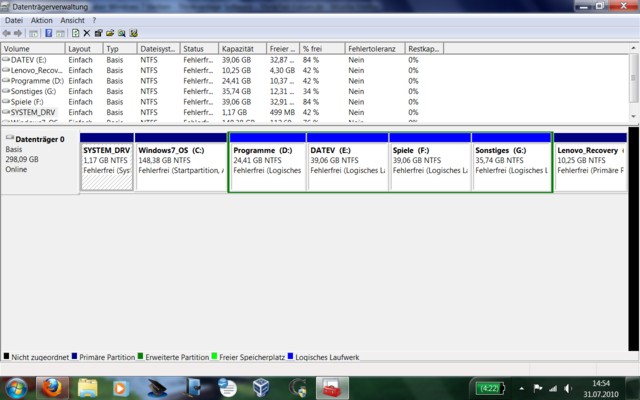Image resolution: width=640 pixels, height=400 pixels.
Task: Open the Datei menu
Action: click(14, 20)
